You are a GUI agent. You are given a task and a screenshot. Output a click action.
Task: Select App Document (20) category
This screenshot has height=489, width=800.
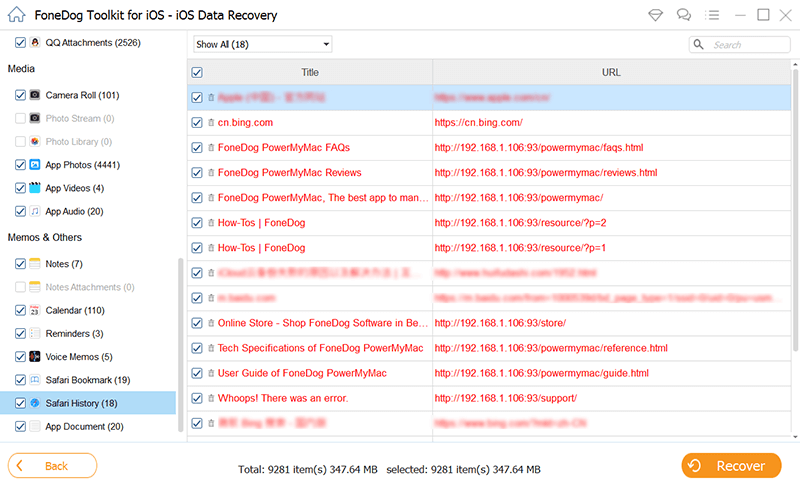click(84, 426)
